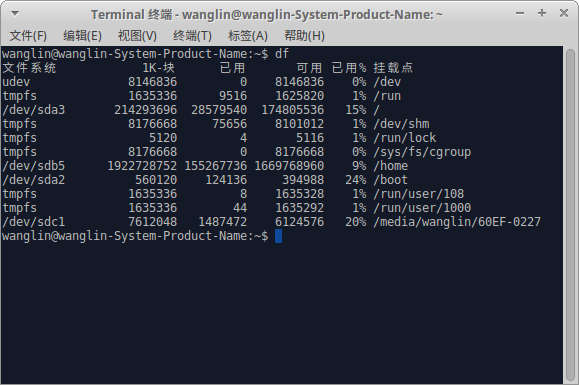Minimize the Terminal window
This screenshot has width=579, height=385.
coord(520,13)
